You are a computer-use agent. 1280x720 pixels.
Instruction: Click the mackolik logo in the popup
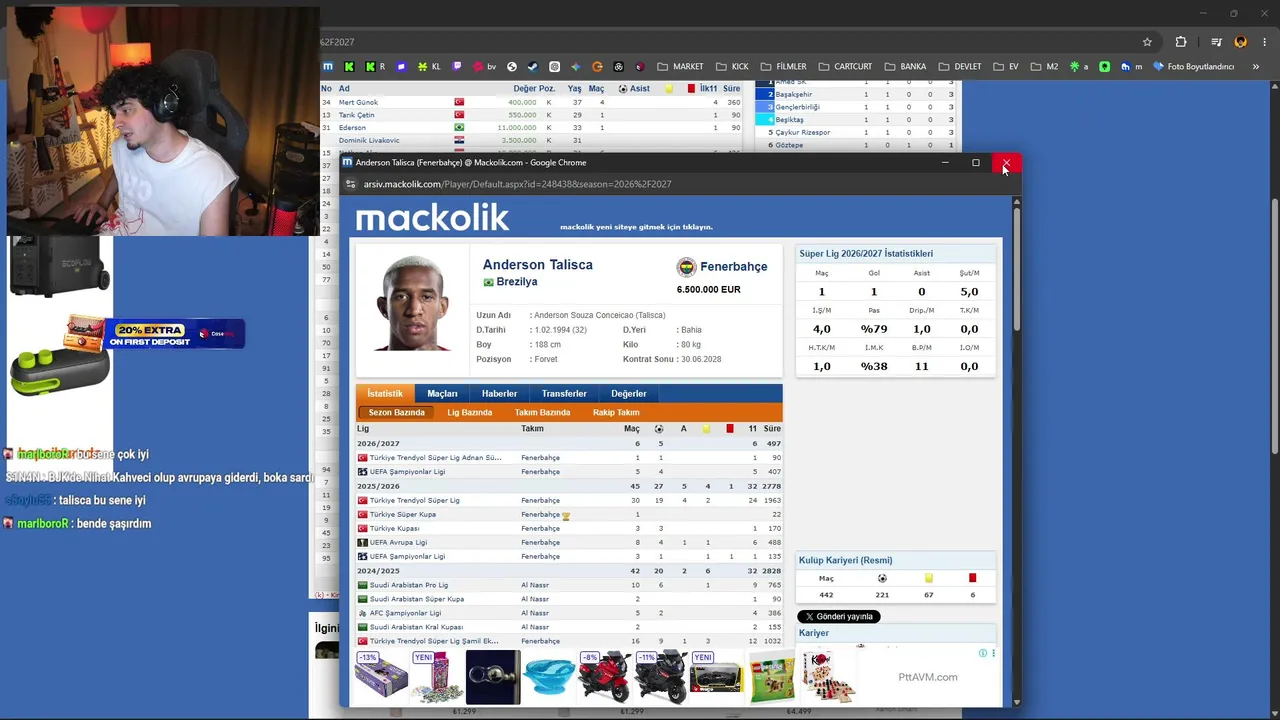pos(432,217)
